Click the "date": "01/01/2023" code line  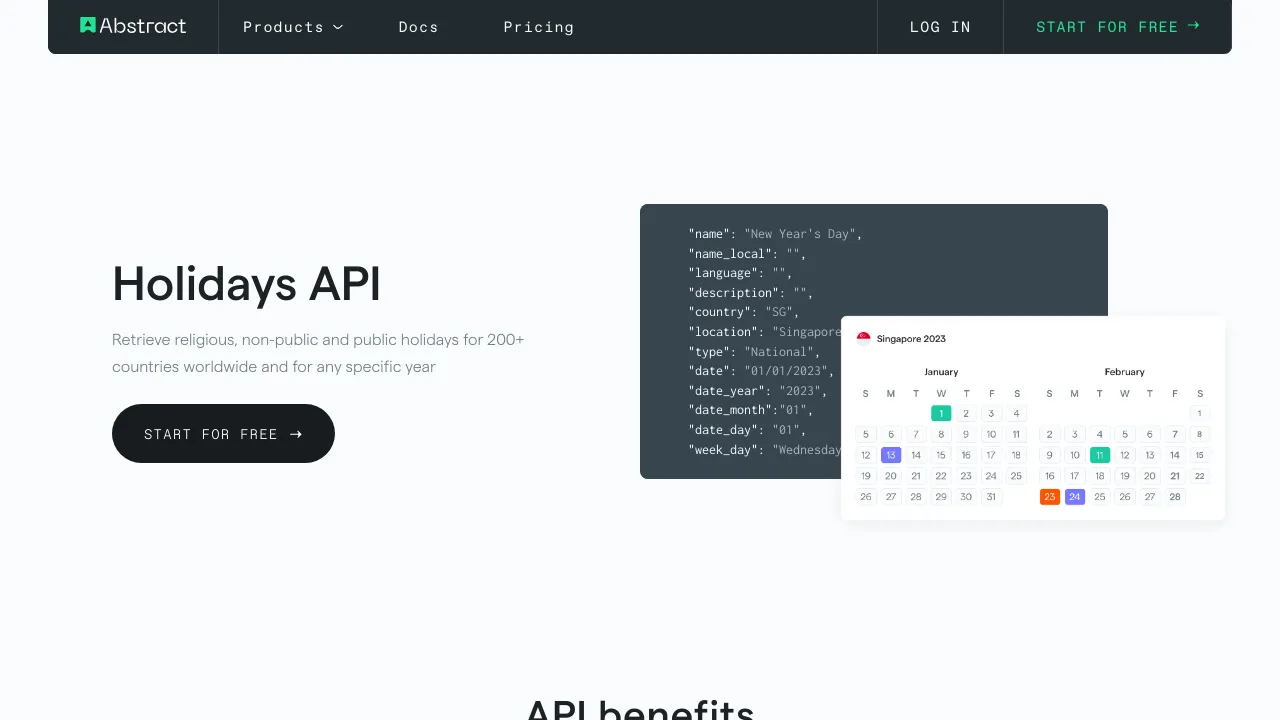(761, 371)
